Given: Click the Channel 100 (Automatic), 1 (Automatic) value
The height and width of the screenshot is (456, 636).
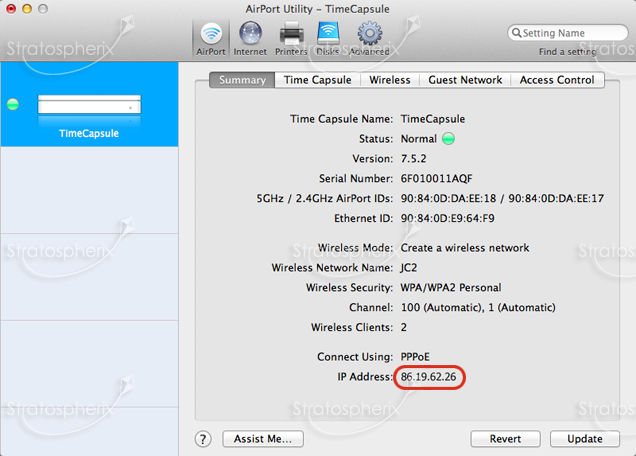Looking at the screenshot, I should pyautogui.click(x=478, y=308).
